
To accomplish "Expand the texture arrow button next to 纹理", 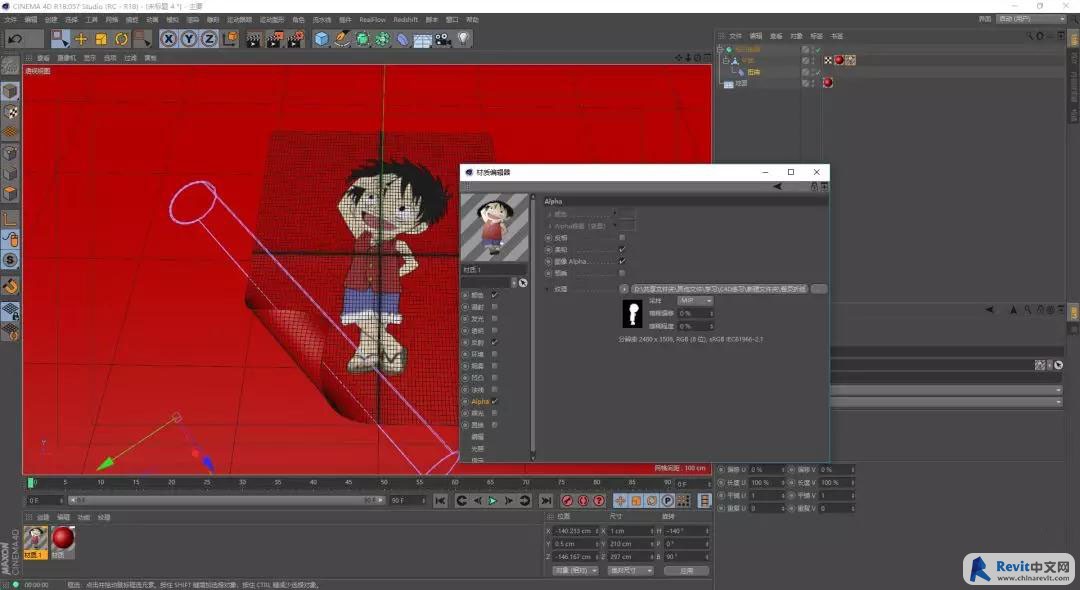I will (x=624, y=289).
